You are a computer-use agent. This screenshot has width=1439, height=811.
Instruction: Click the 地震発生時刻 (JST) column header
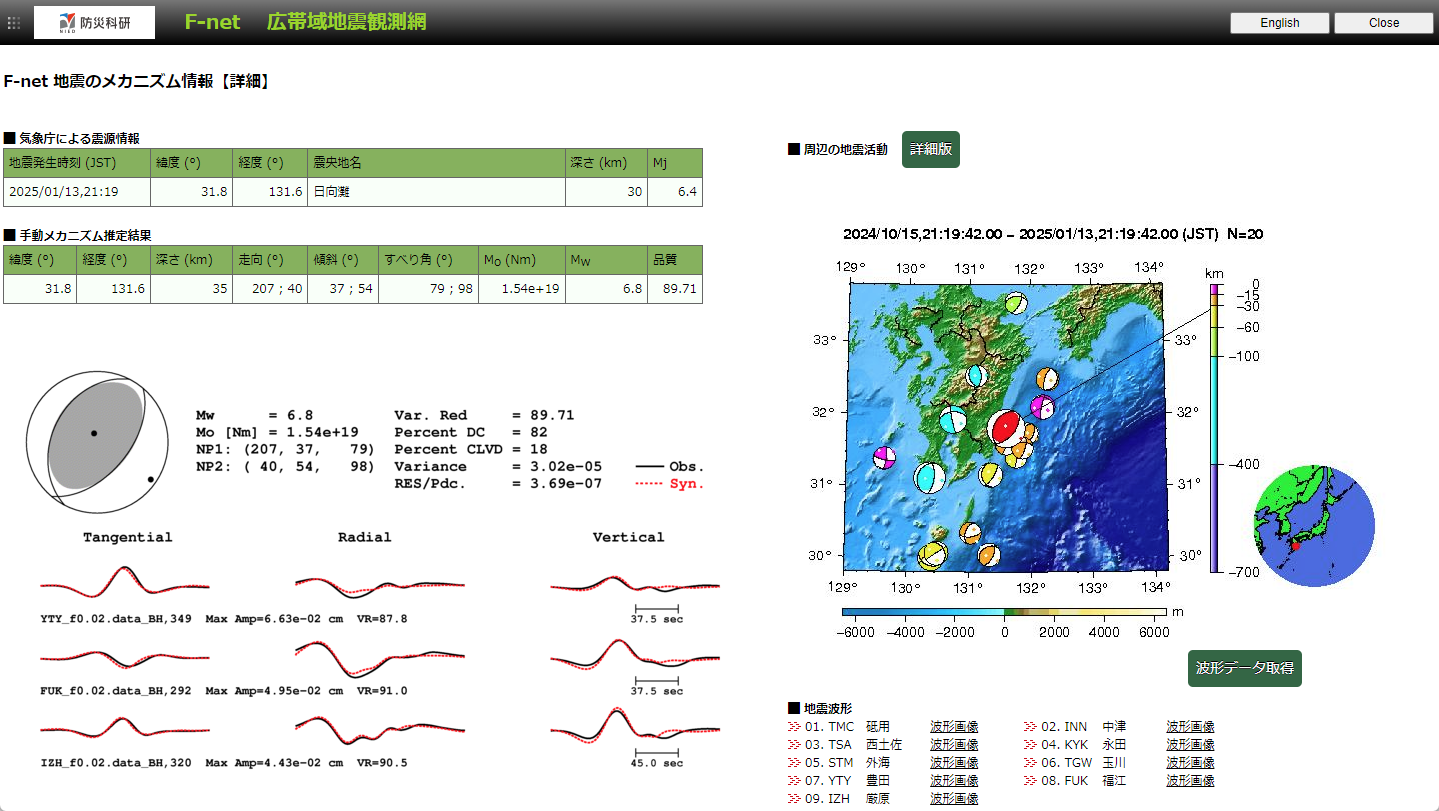[x=77, y=163]
